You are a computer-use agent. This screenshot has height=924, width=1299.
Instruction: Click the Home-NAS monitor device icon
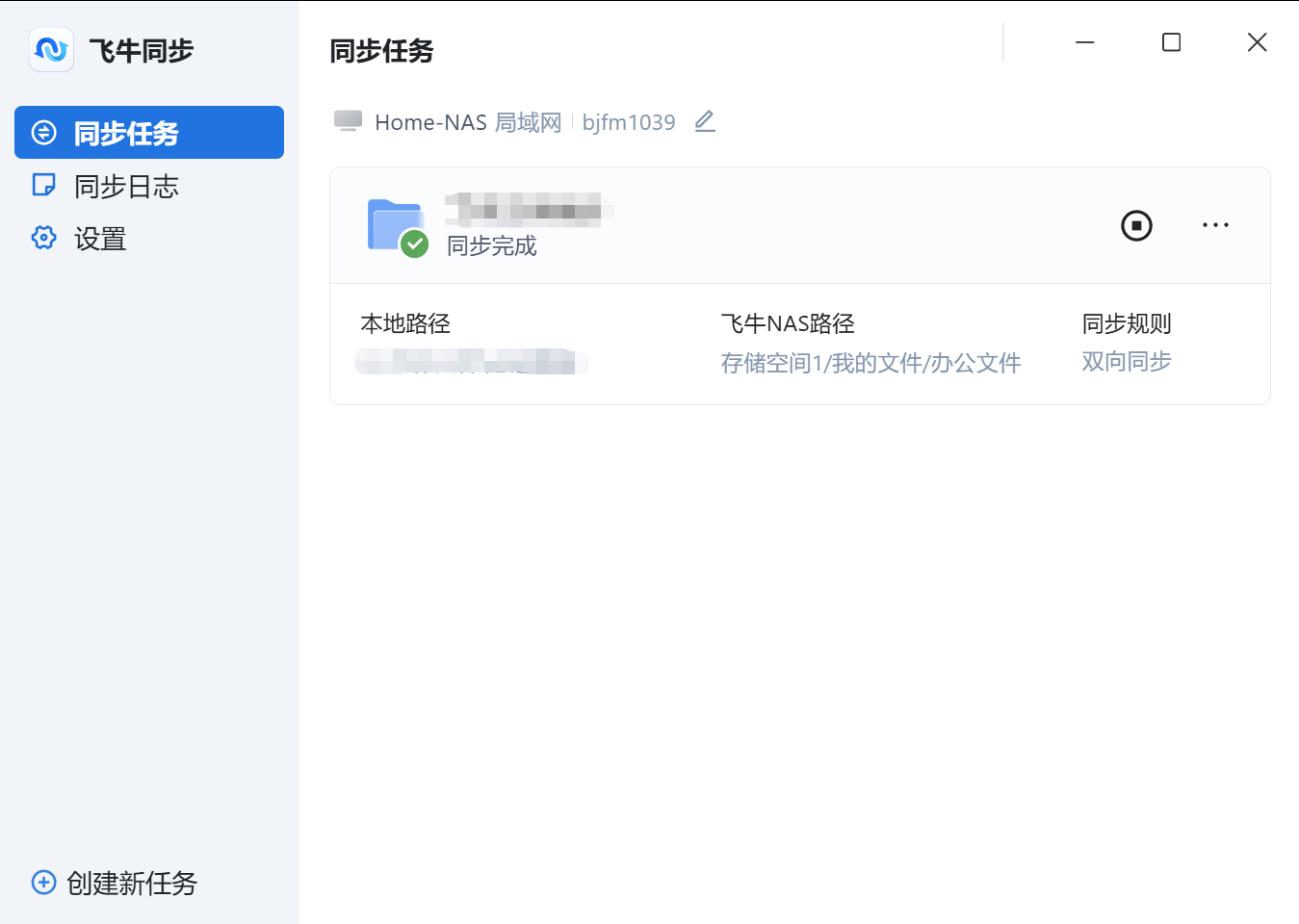coord(348,121)
